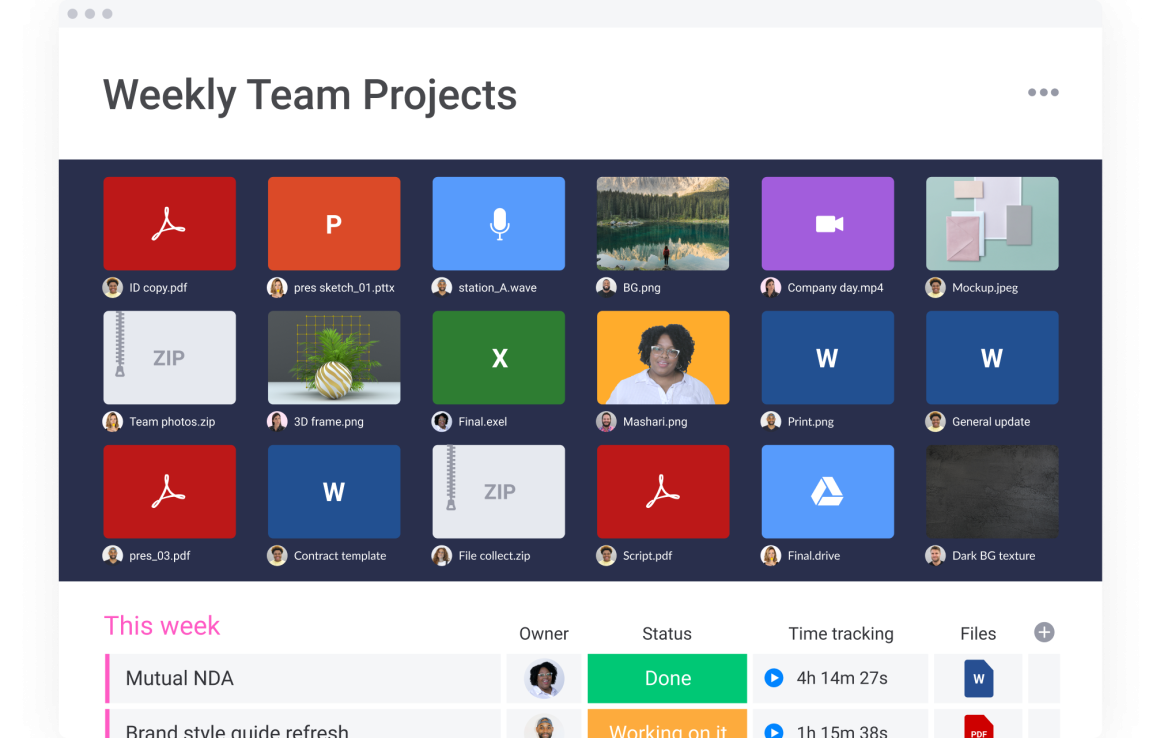Click the avatar beside Contract template
Screen dimensions: 1160x738
tap(277, 555)
